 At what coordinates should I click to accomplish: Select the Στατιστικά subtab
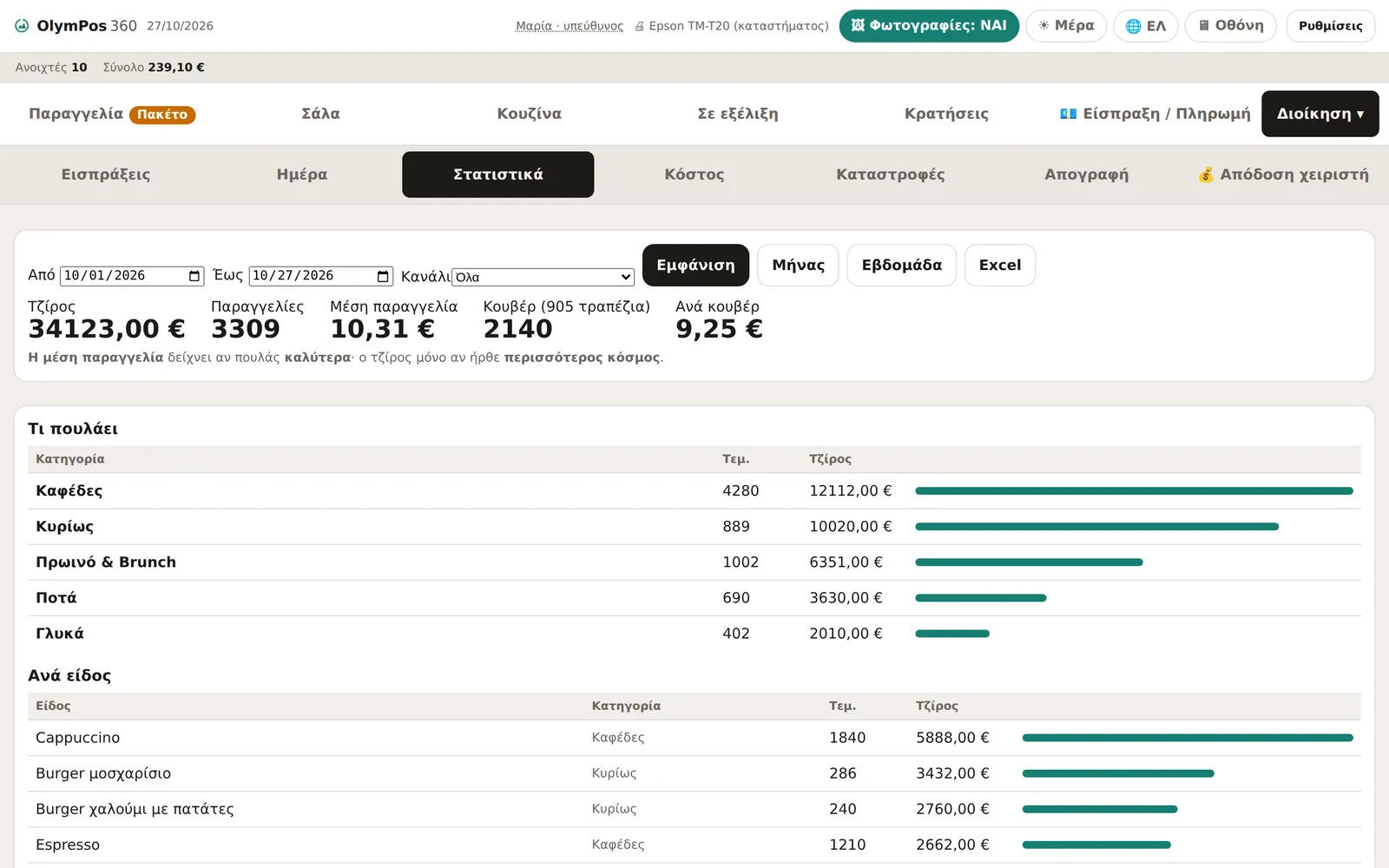[x=498, y=174]
